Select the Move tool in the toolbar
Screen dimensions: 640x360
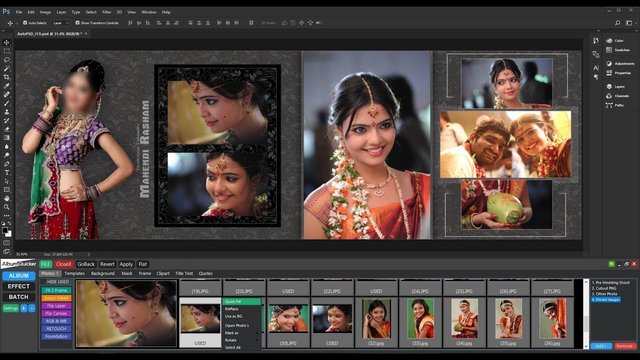click(x=7, y=42)
